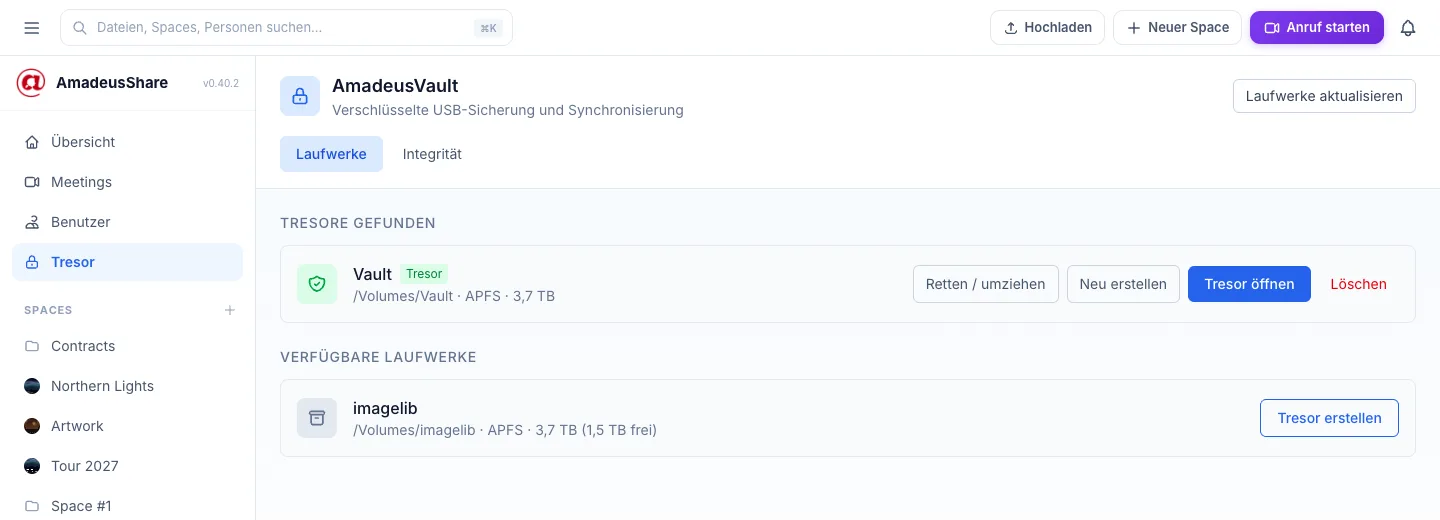Click the Verschlüsselte USB-Sicherung subtitle
The image size is (1440, 520).
click(508, 110)
